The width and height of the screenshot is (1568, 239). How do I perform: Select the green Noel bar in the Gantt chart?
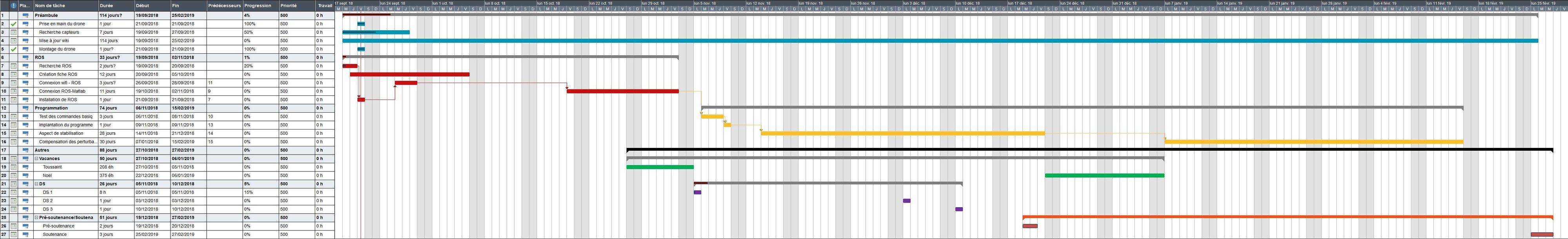1104,175
